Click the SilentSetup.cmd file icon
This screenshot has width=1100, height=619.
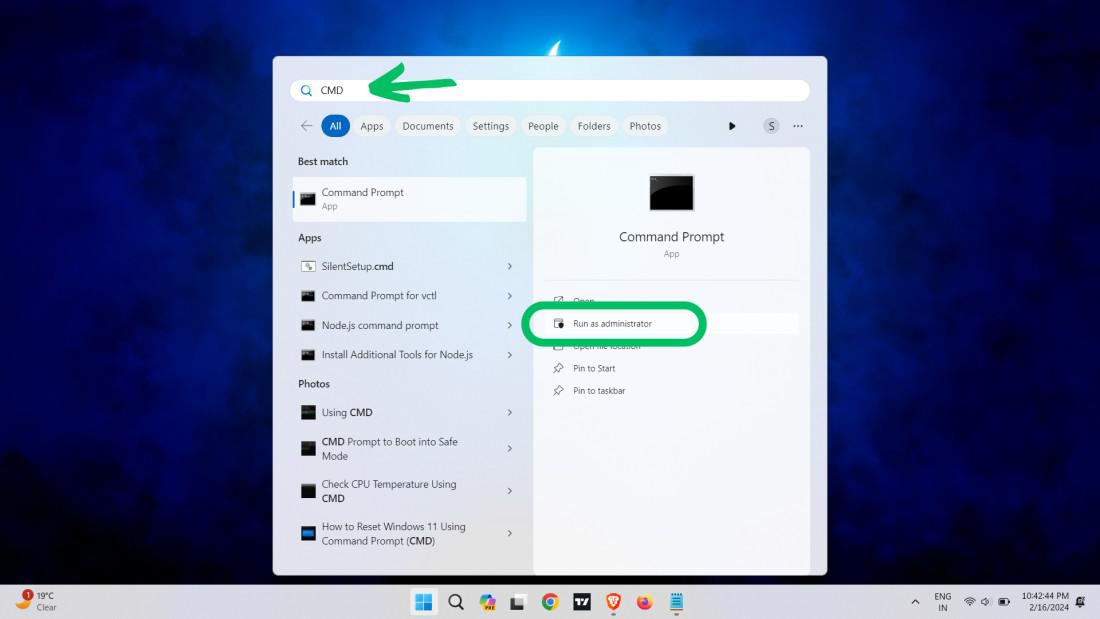tap(308, 266)
